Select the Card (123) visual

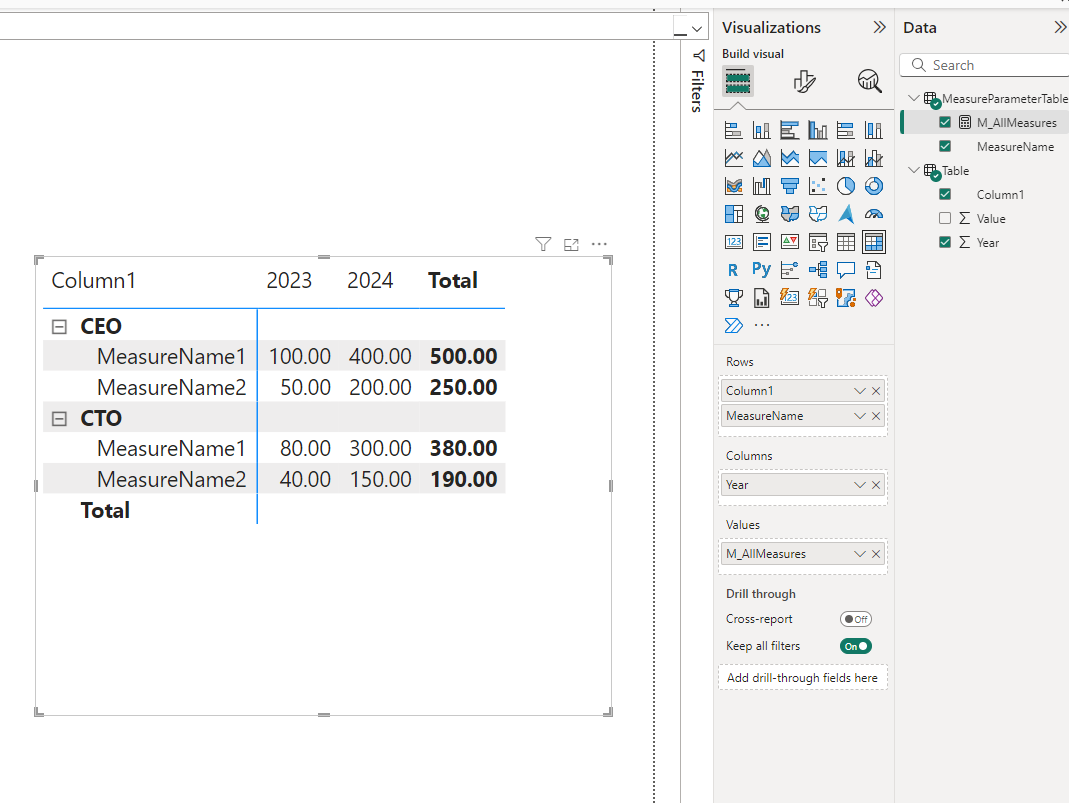(734, 242)
